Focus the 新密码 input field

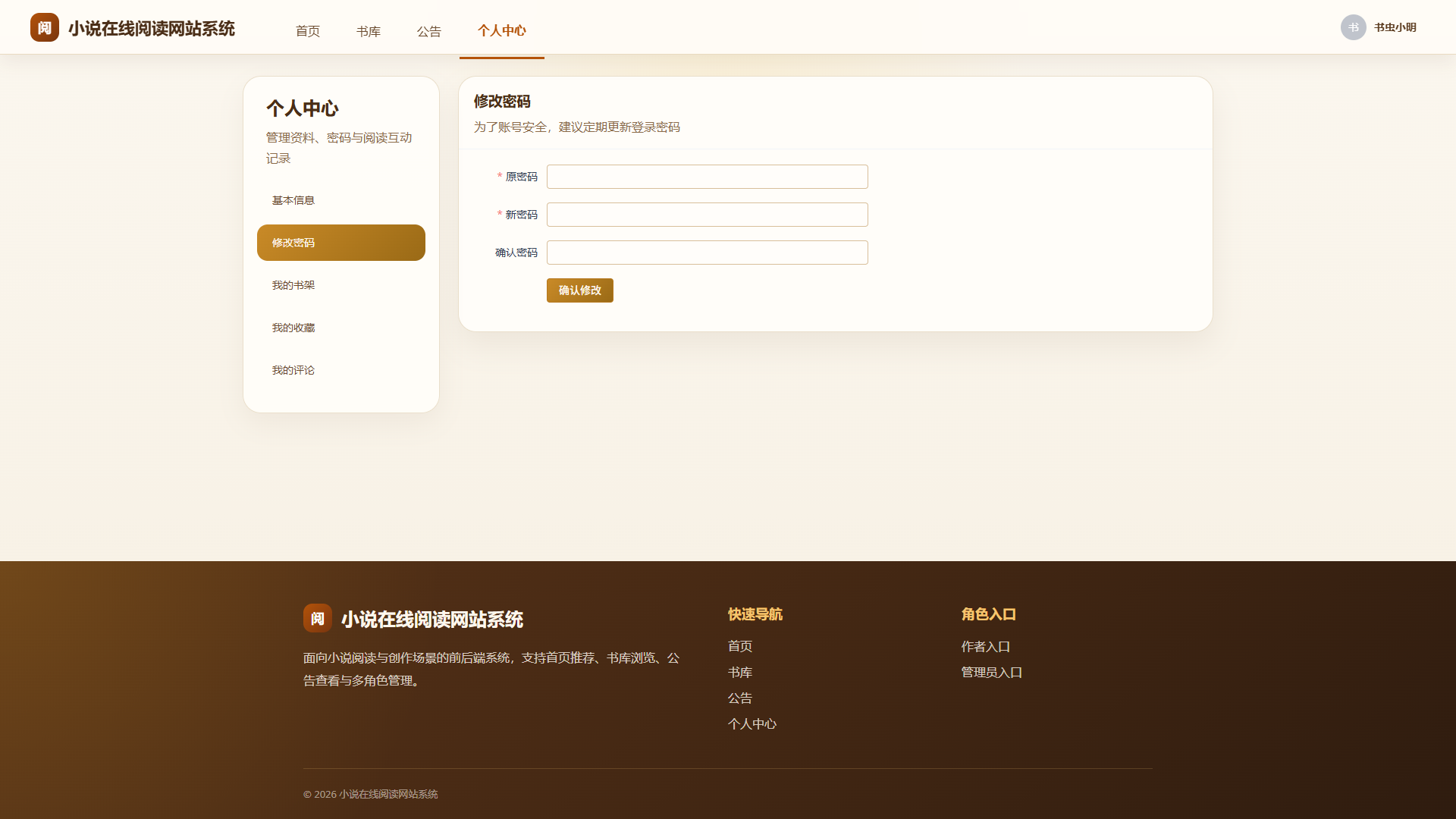[x=708, y=215]
